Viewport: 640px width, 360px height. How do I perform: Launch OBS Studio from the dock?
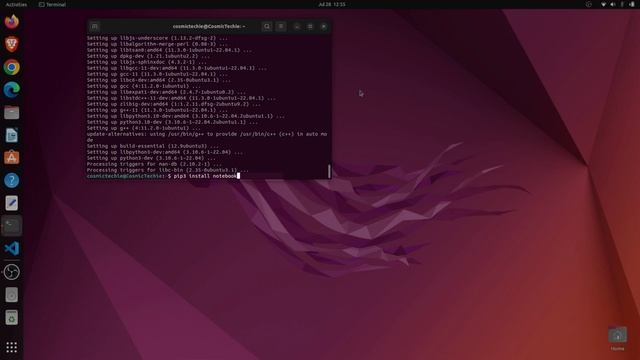pos(11,272)
